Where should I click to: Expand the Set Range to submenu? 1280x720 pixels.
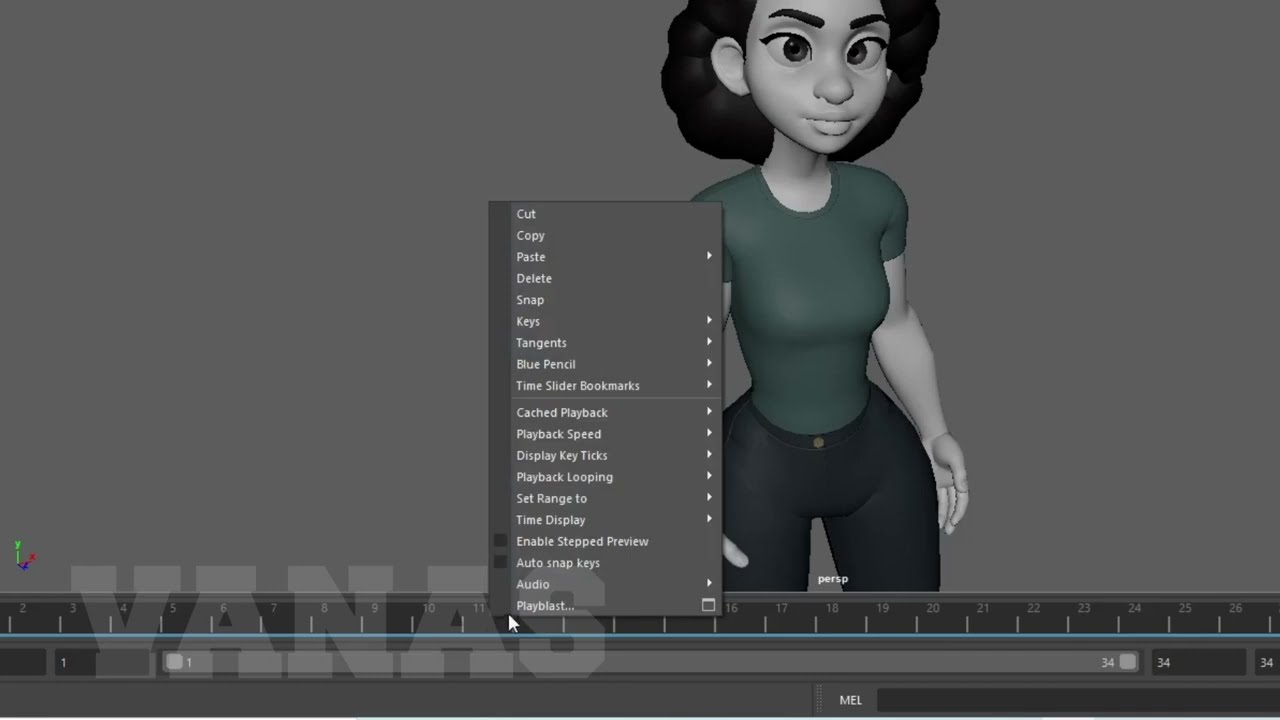point(605,499)
